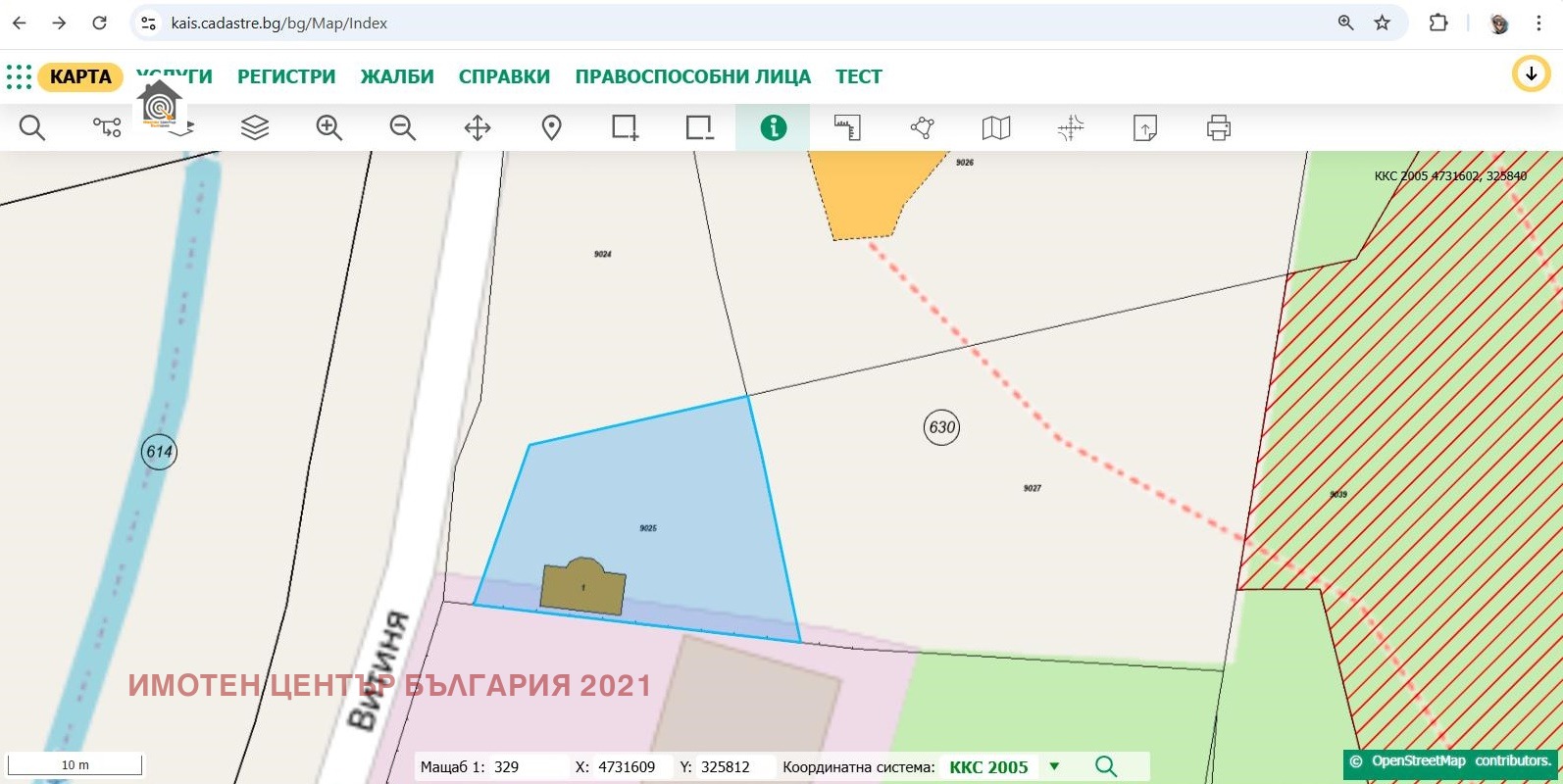Expand the yellow circled down-arrow button
This screenshot has width=1563, height=784.
1531,74
